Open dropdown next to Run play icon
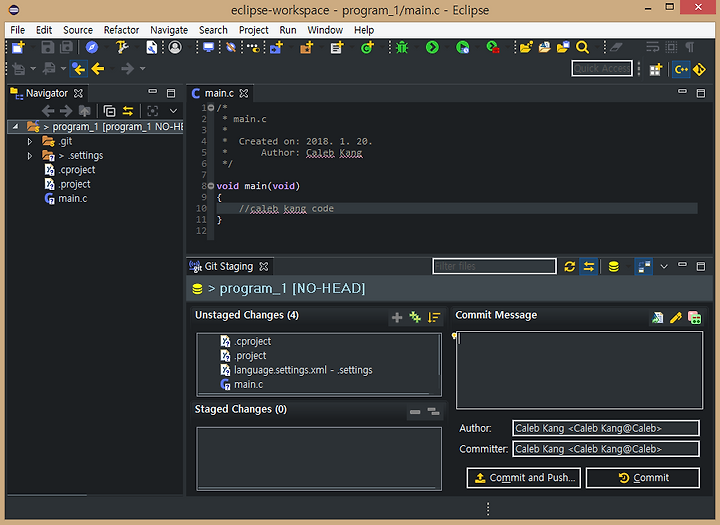This screenshot has width=720, height=525. (446, 47)
